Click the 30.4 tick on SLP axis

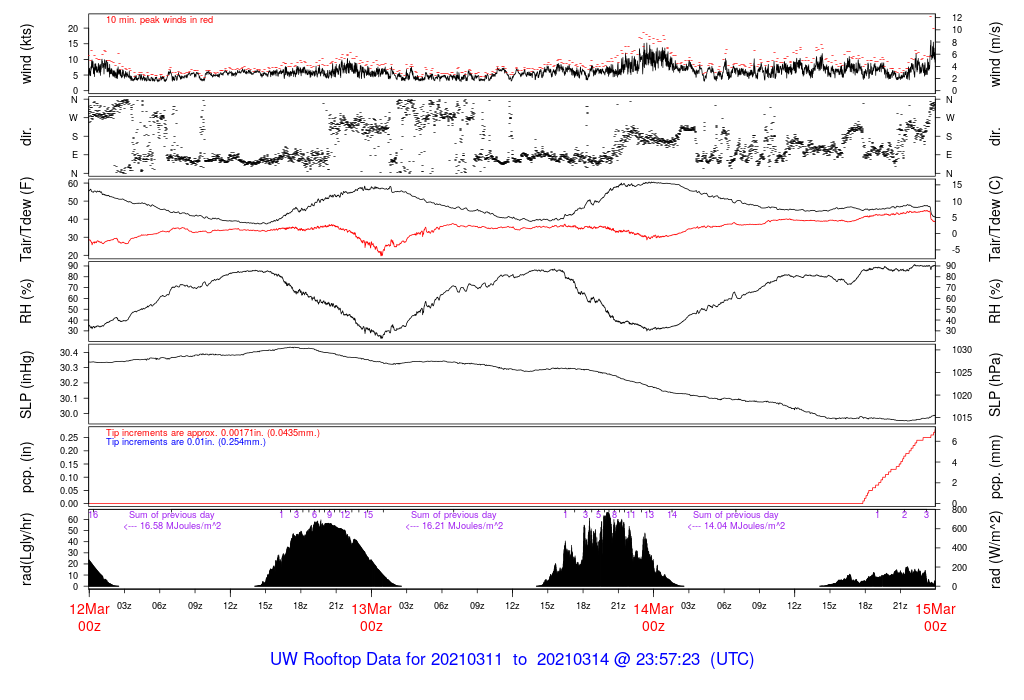[69, 353]
